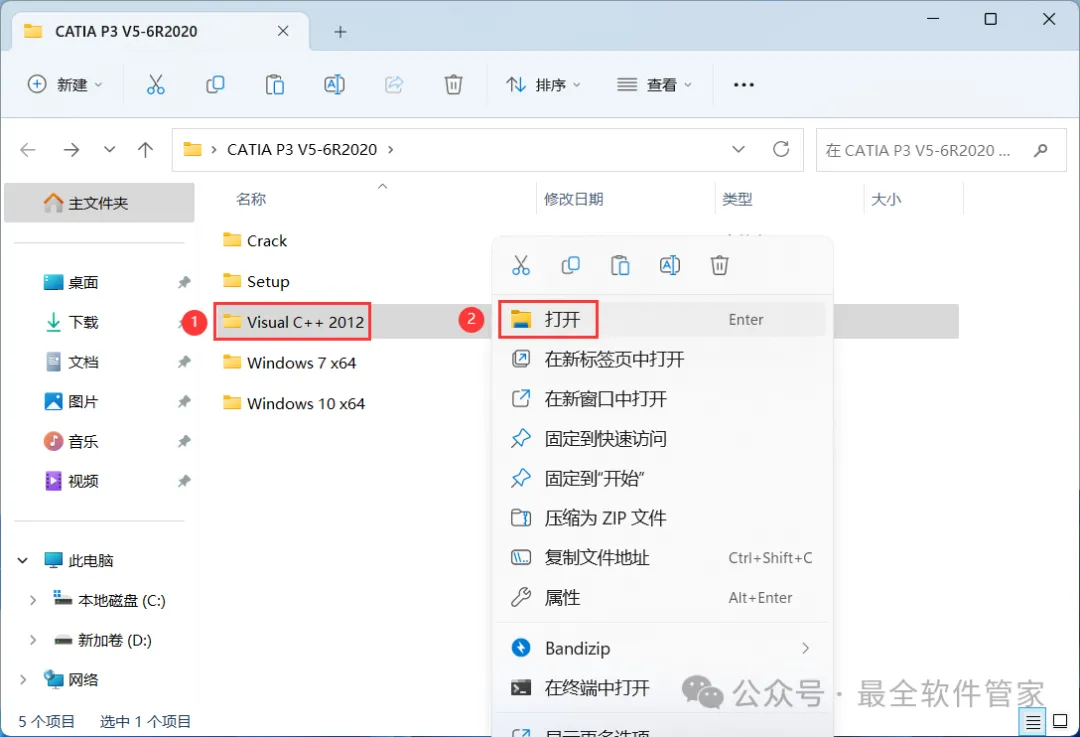Click the pin icon next to 桌面
This screenshot has height=737, width=1080.
click(184, 282)
